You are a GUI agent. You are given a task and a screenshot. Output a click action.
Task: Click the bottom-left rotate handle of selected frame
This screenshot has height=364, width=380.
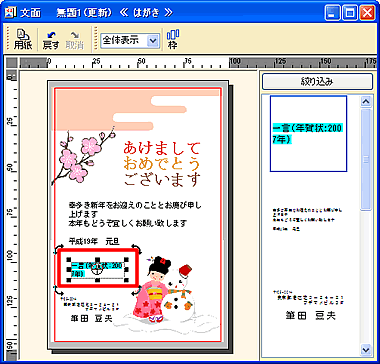(59, 290)
